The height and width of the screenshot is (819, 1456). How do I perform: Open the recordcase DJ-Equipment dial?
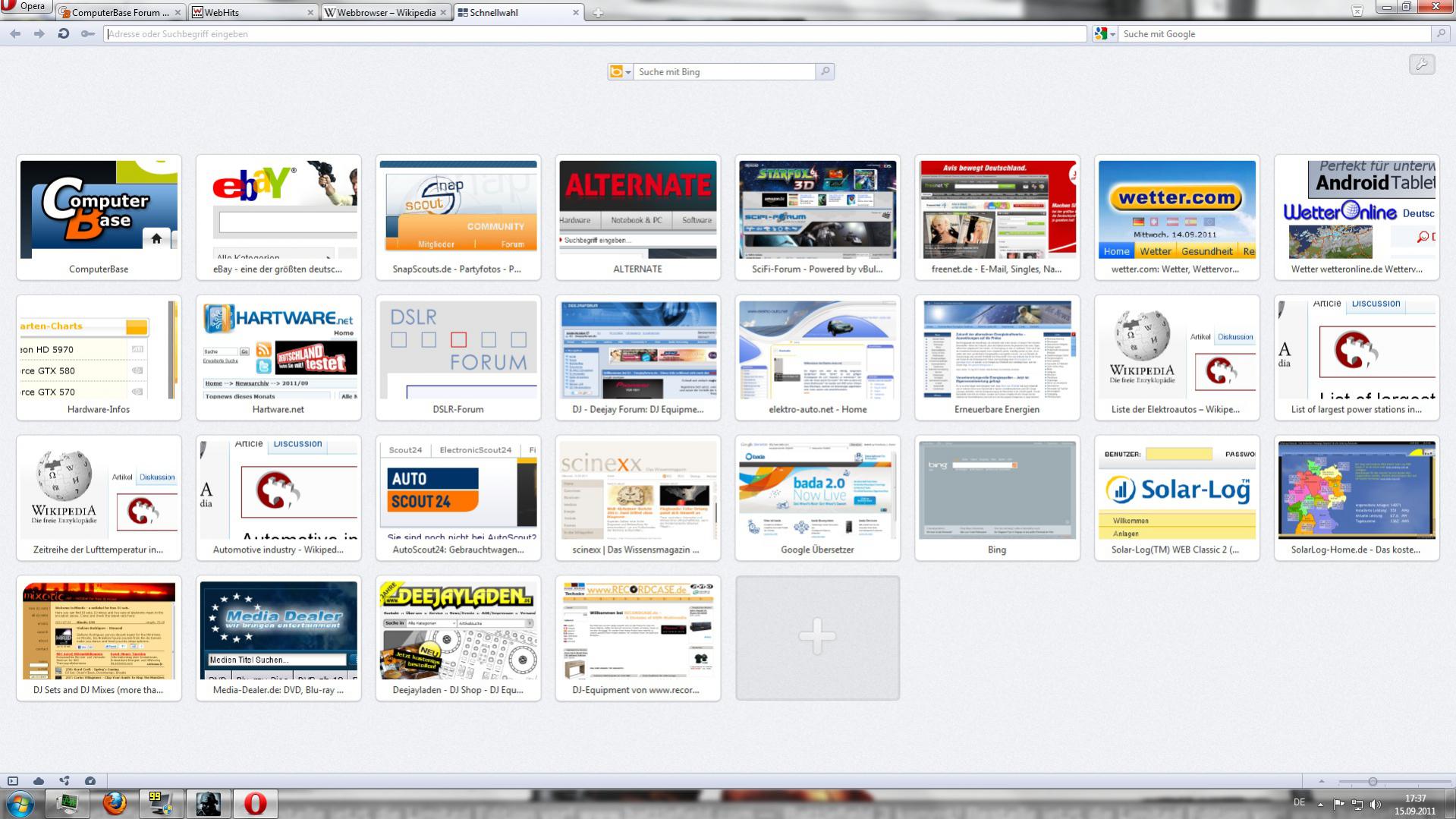click(x=638, y=639)
